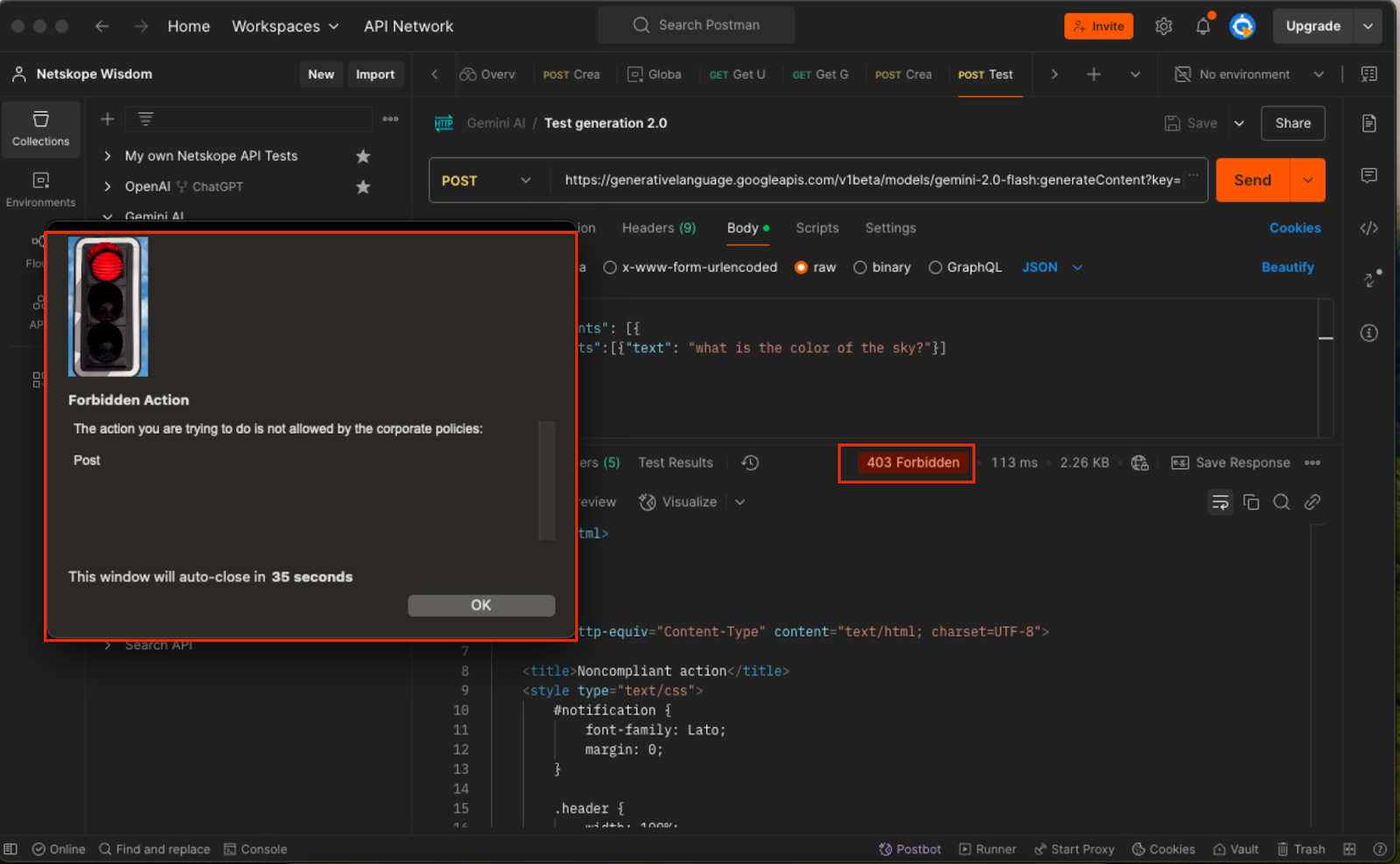The image size is (1400, 864).
Task: Open the API Network menu
Action: pos(409,26)
